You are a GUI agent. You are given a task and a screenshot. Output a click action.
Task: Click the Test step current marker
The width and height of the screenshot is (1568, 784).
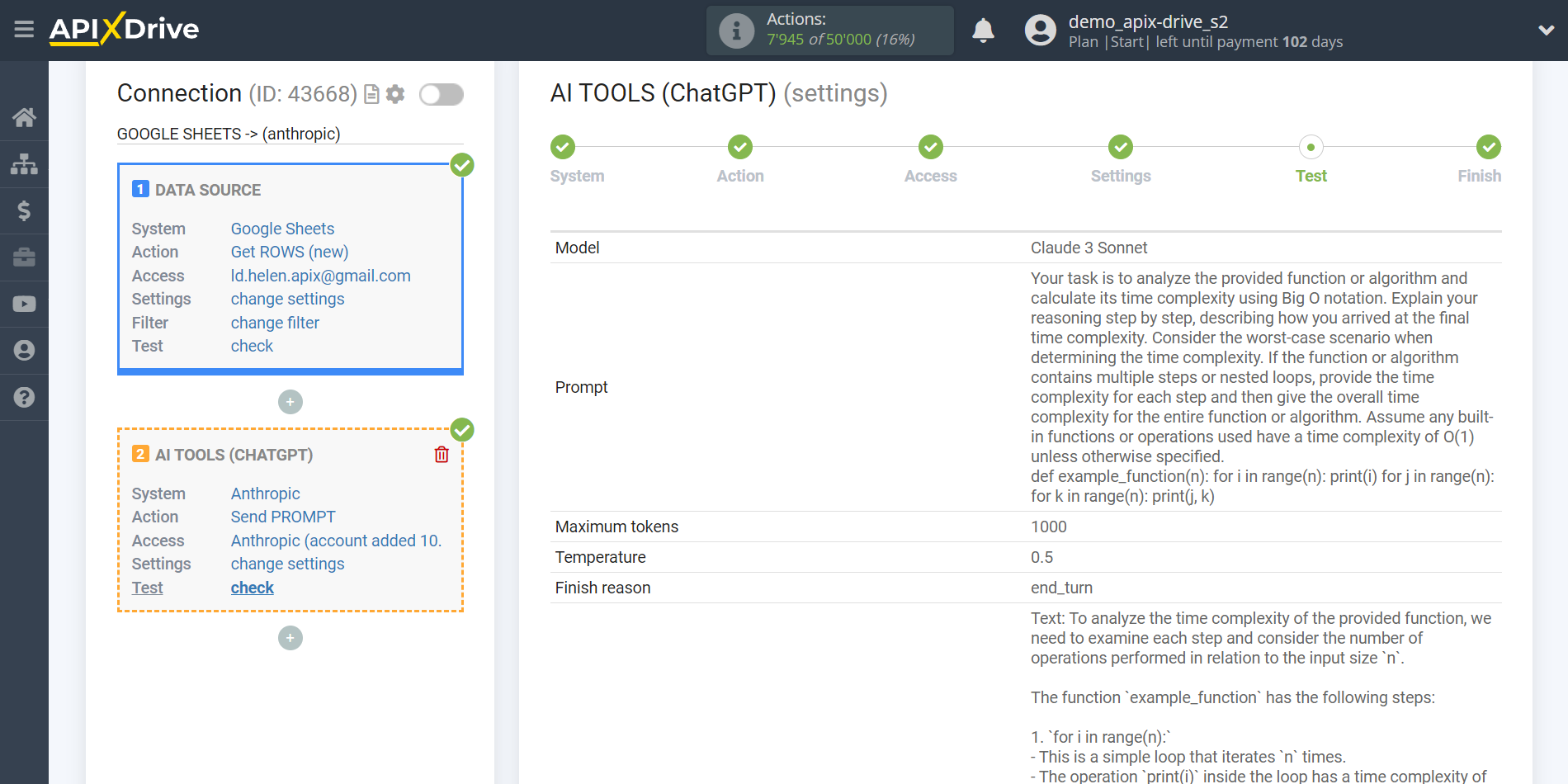pyautogui.click(x=1311, y=147)
